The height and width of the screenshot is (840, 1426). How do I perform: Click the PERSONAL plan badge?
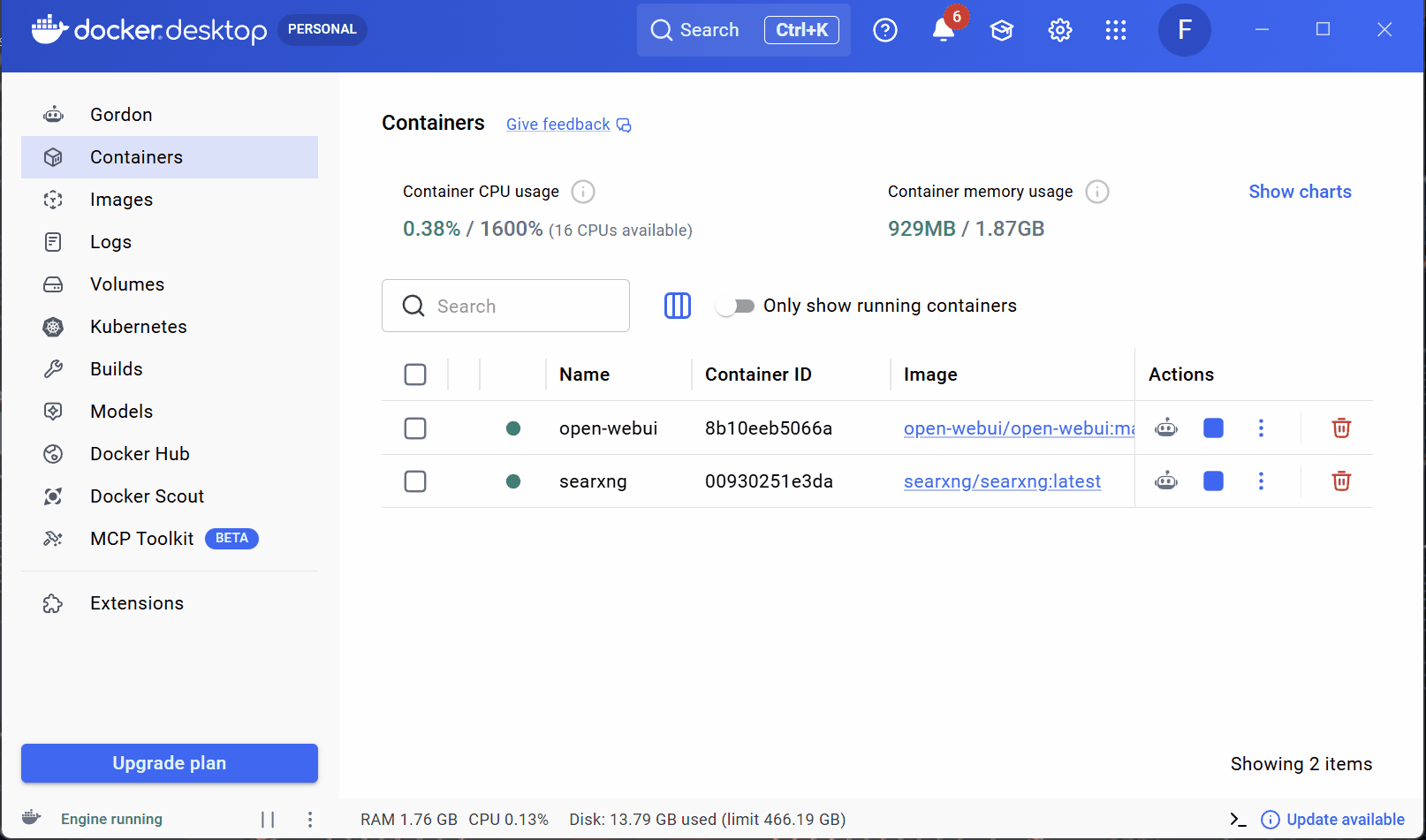click(x=322, y=29)
